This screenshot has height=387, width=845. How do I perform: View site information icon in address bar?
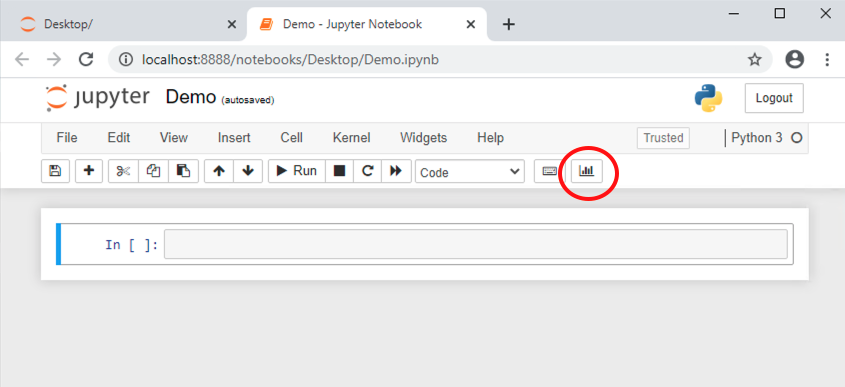coord(126,59)
